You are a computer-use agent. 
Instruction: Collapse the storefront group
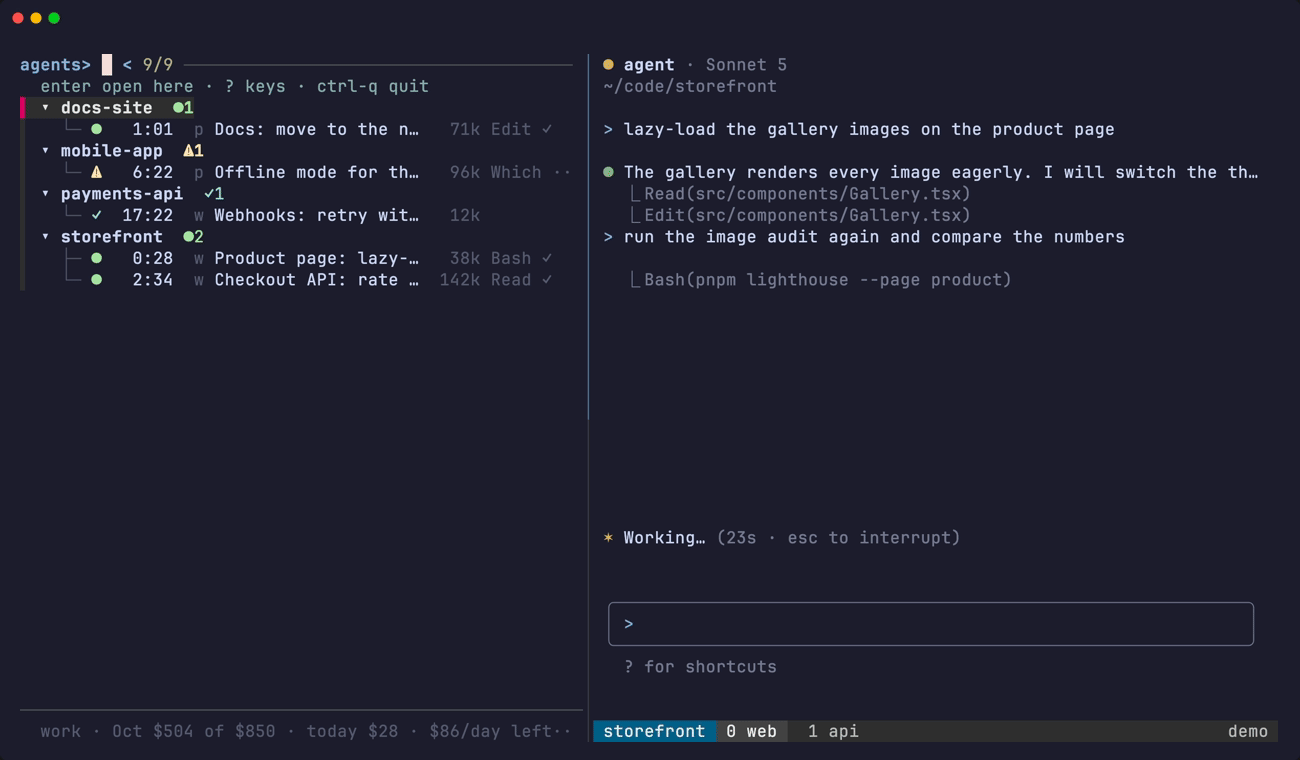click(45, 237)
